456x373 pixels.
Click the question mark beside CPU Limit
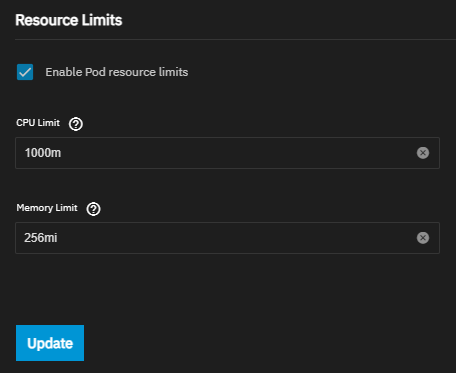click(76, 124)
